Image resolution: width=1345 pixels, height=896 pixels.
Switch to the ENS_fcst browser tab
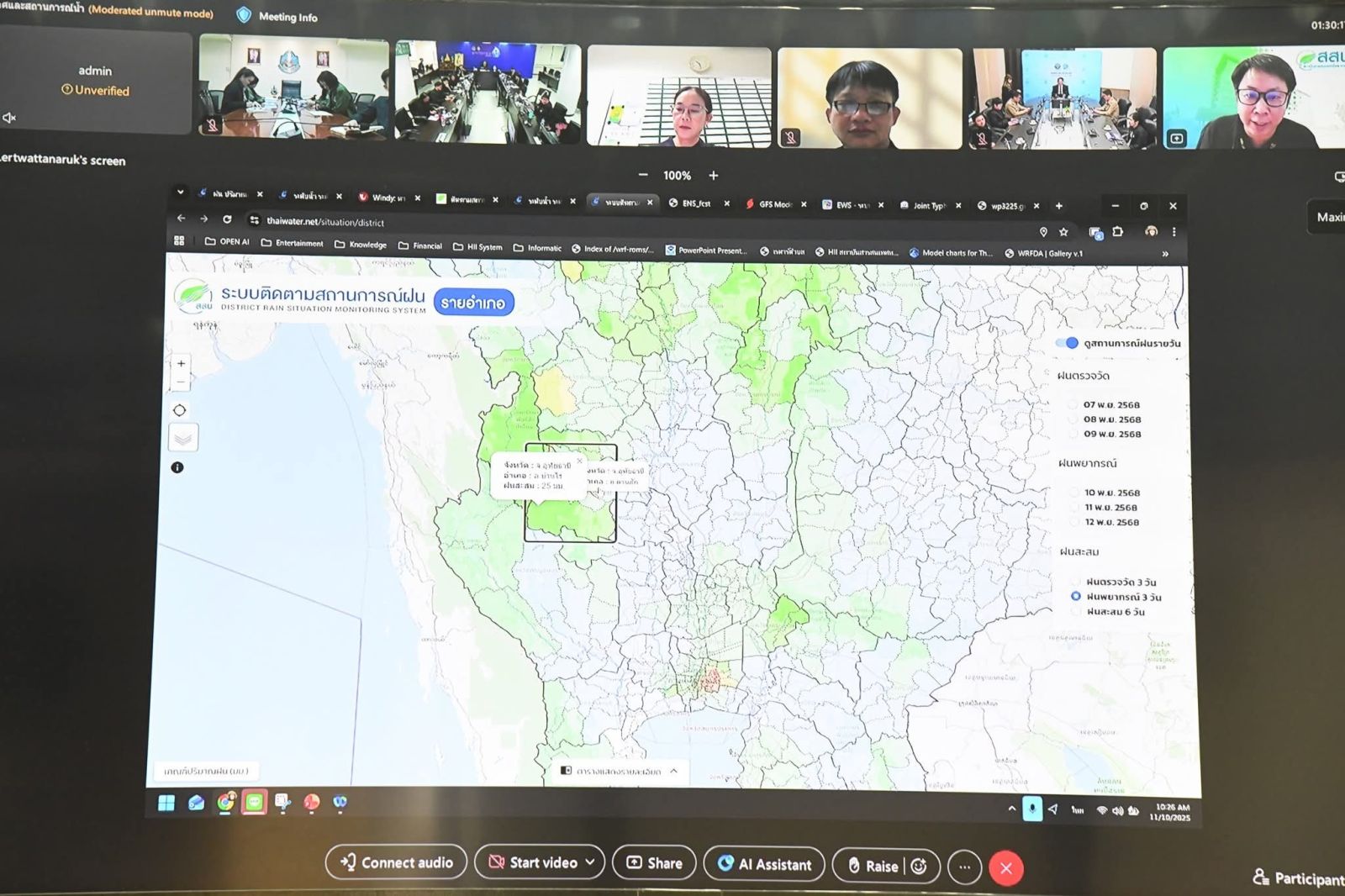(x=695, y=203)
